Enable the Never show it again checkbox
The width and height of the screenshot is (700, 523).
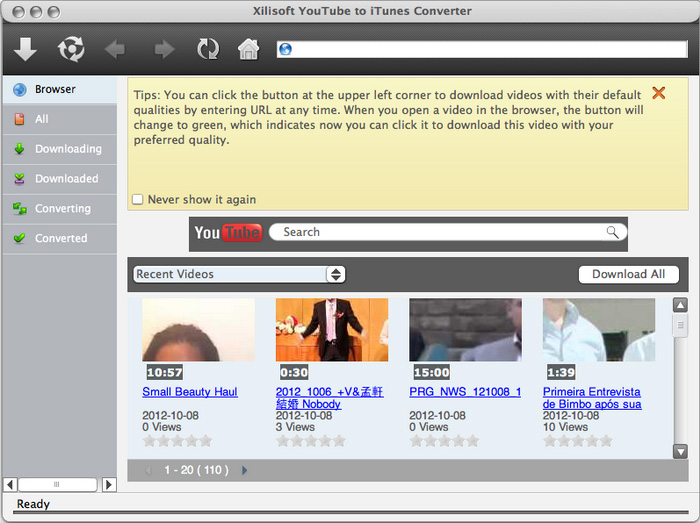click(137, 200)
